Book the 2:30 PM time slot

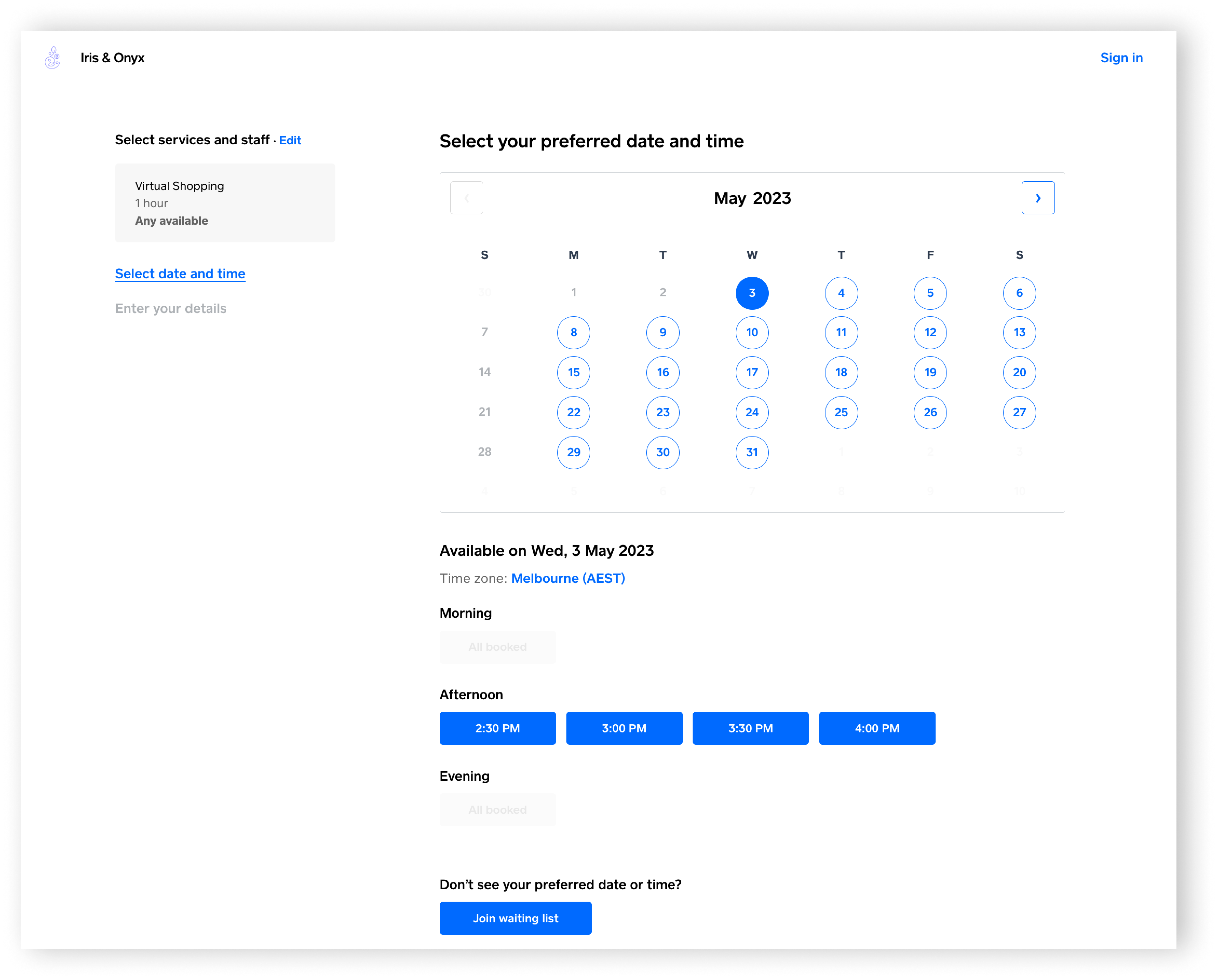tap(497, 728)
